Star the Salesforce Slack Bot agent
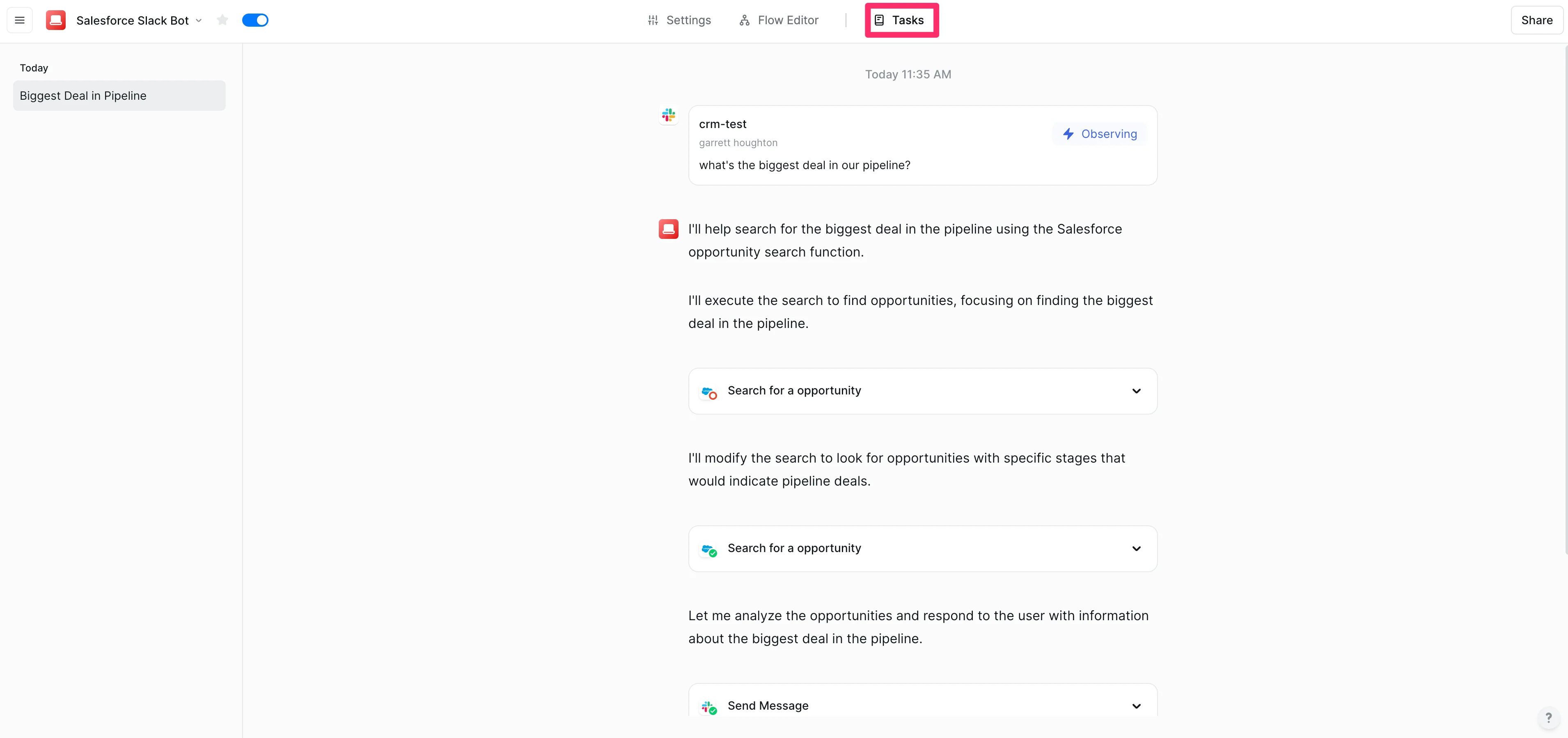This screenshot has height=738, width=1568. [222, 20]
